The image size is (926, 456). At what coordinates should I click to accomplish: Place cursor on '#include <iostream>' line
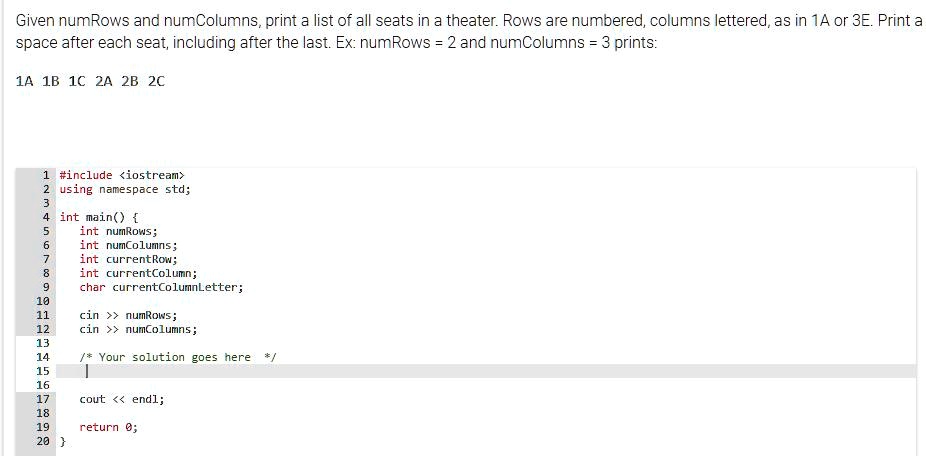[x=122, y=175]
